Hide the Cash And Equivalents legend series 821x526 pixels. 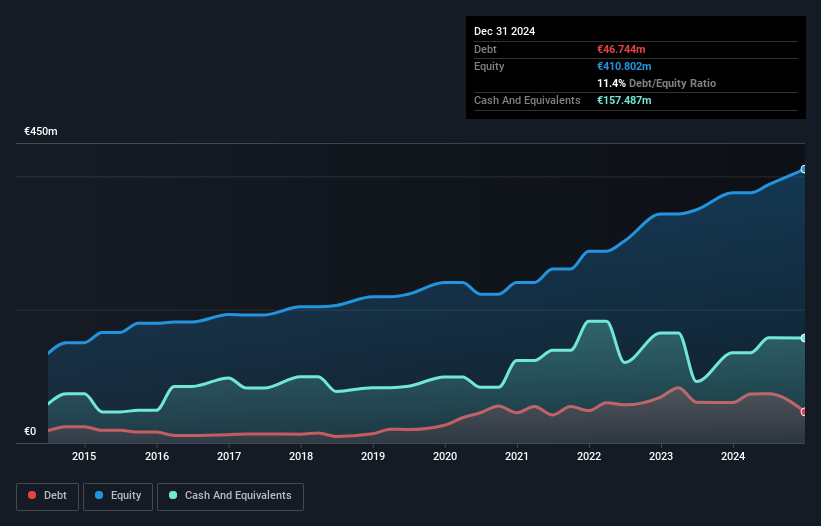tap(229, 496)
